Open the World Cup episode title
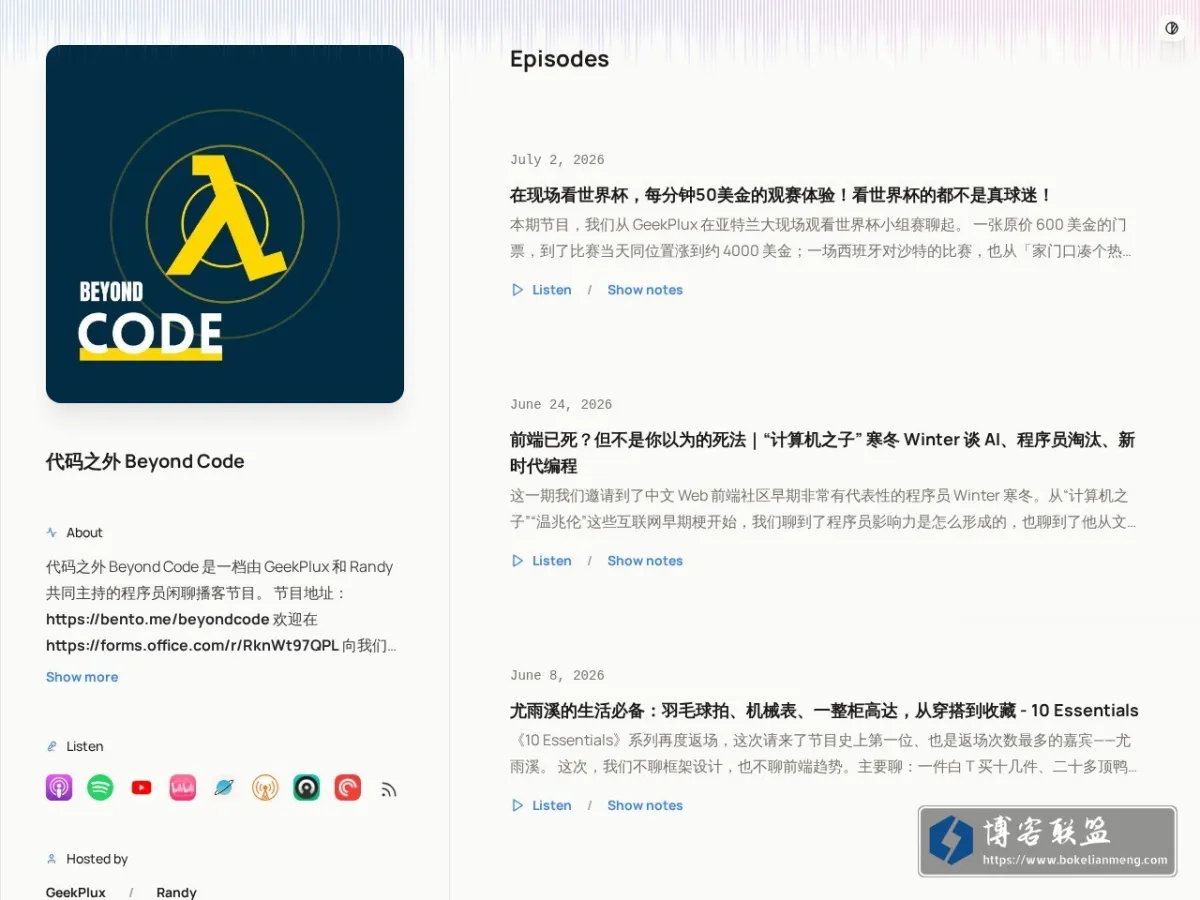 [x=781, y=195]
